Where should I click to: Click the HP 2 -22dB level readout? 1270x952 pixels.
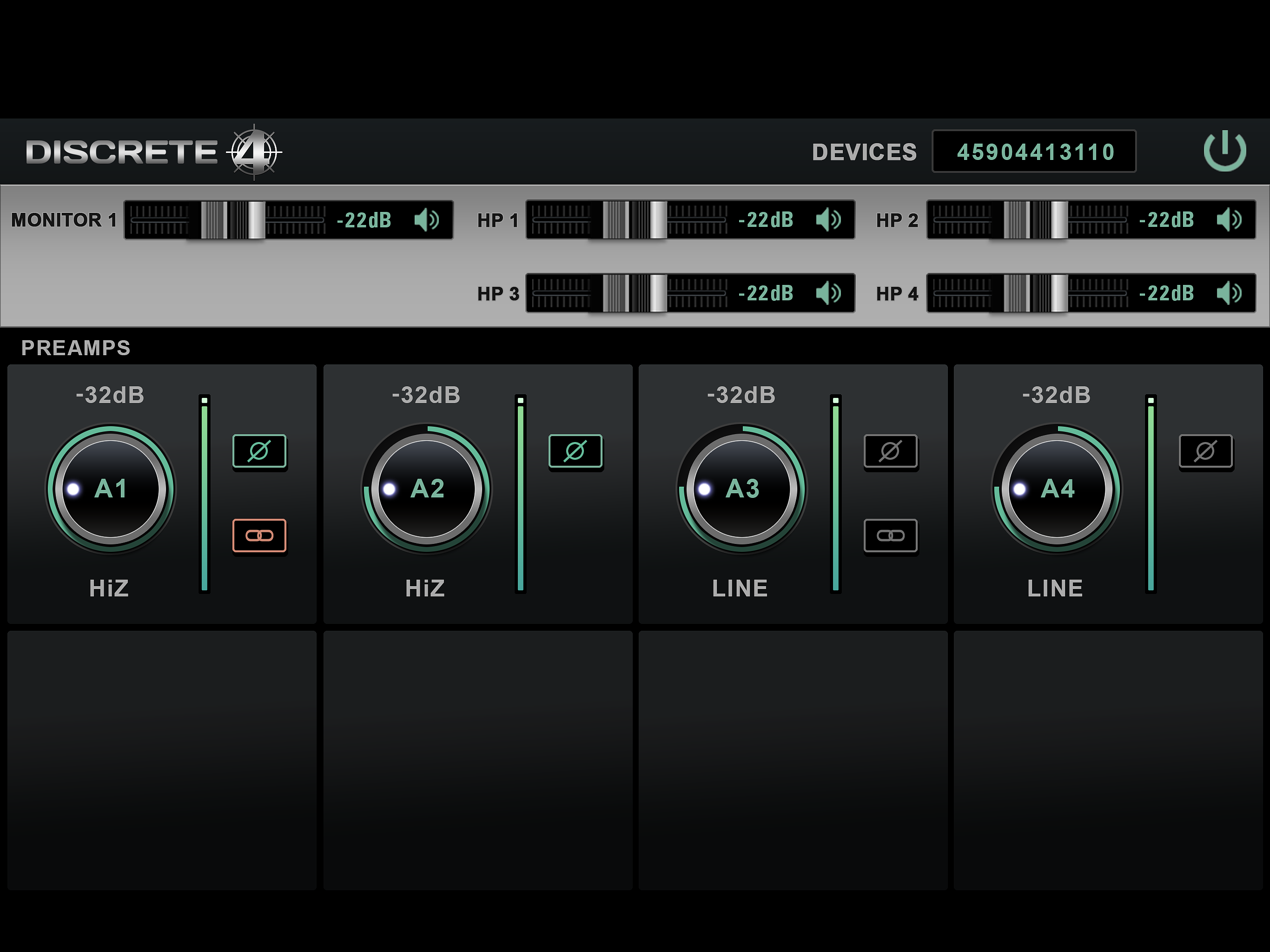tap(1167, 220)
